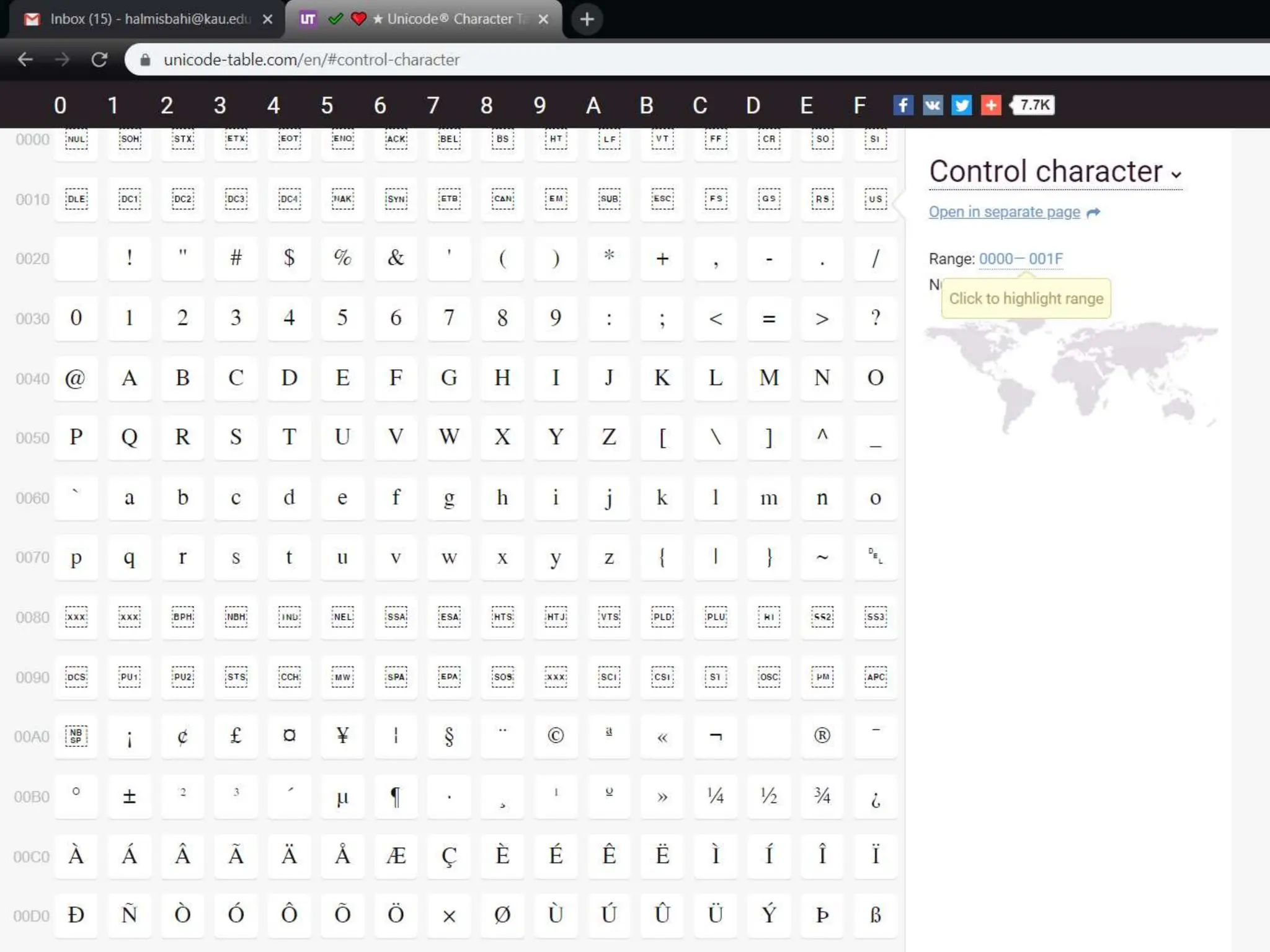The height and width of the screenshot is (952, 1270).
Task: Click the Facebook share icon
Action: click(x=903, y=105)
